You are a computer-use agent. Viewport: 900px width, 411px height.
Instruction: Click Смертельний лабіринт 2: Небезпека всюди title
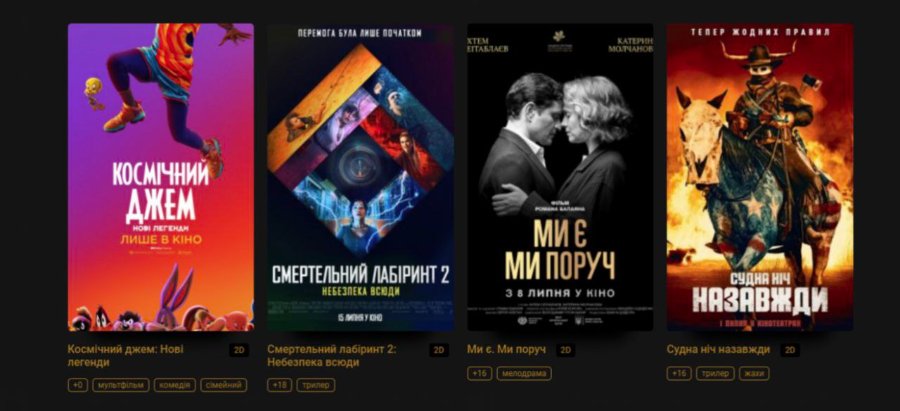coord(332,356)
